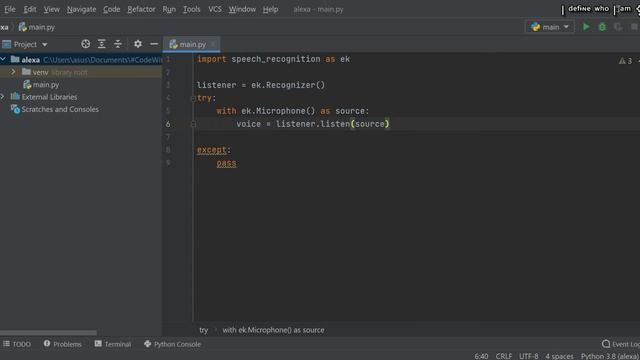The image size is (640, 360).
Task: Click the warnings indicator showing 3
Action: click(626, 61)
